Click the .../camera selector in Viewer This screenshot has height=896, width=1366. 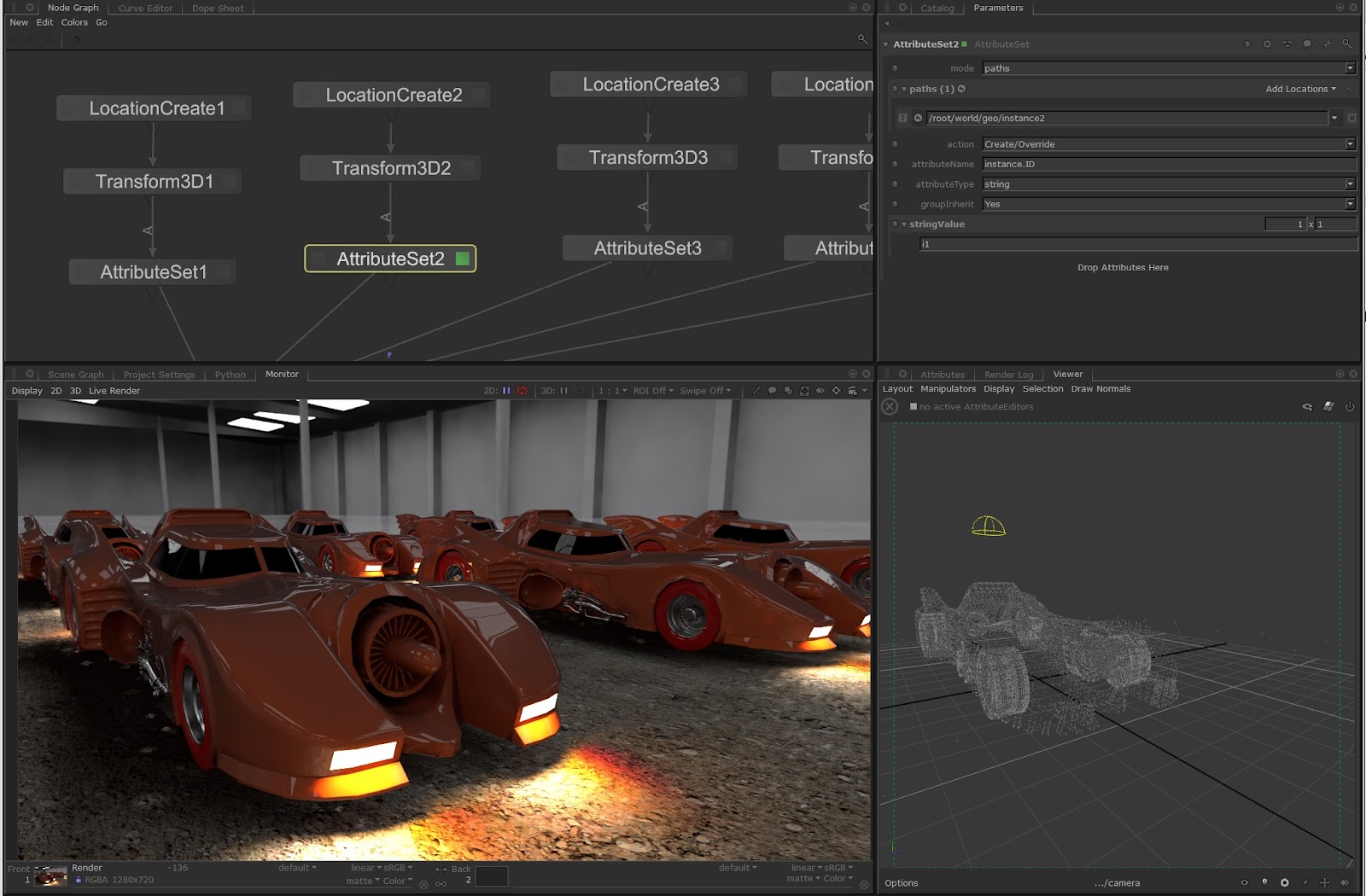coord(1117,883)
